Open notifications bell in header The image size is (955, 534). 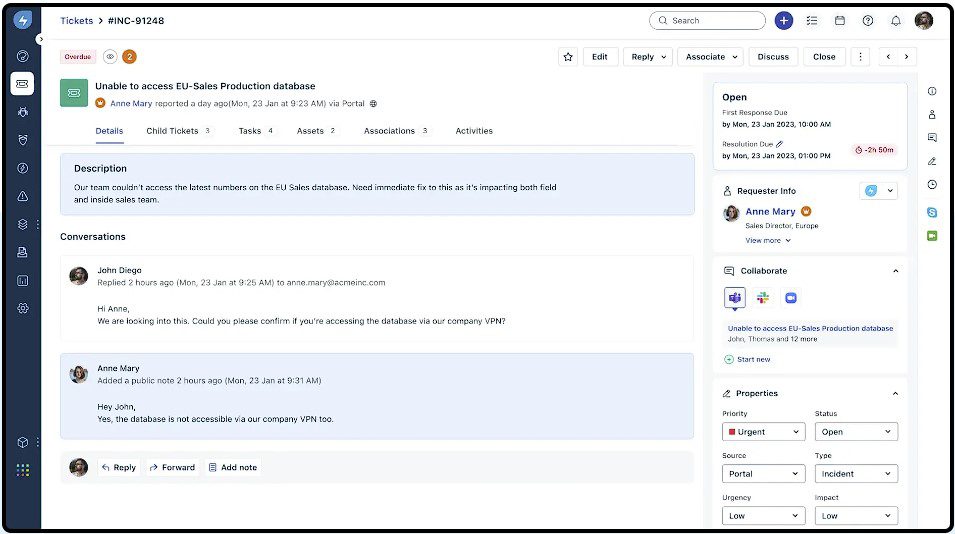click(895, 20)
